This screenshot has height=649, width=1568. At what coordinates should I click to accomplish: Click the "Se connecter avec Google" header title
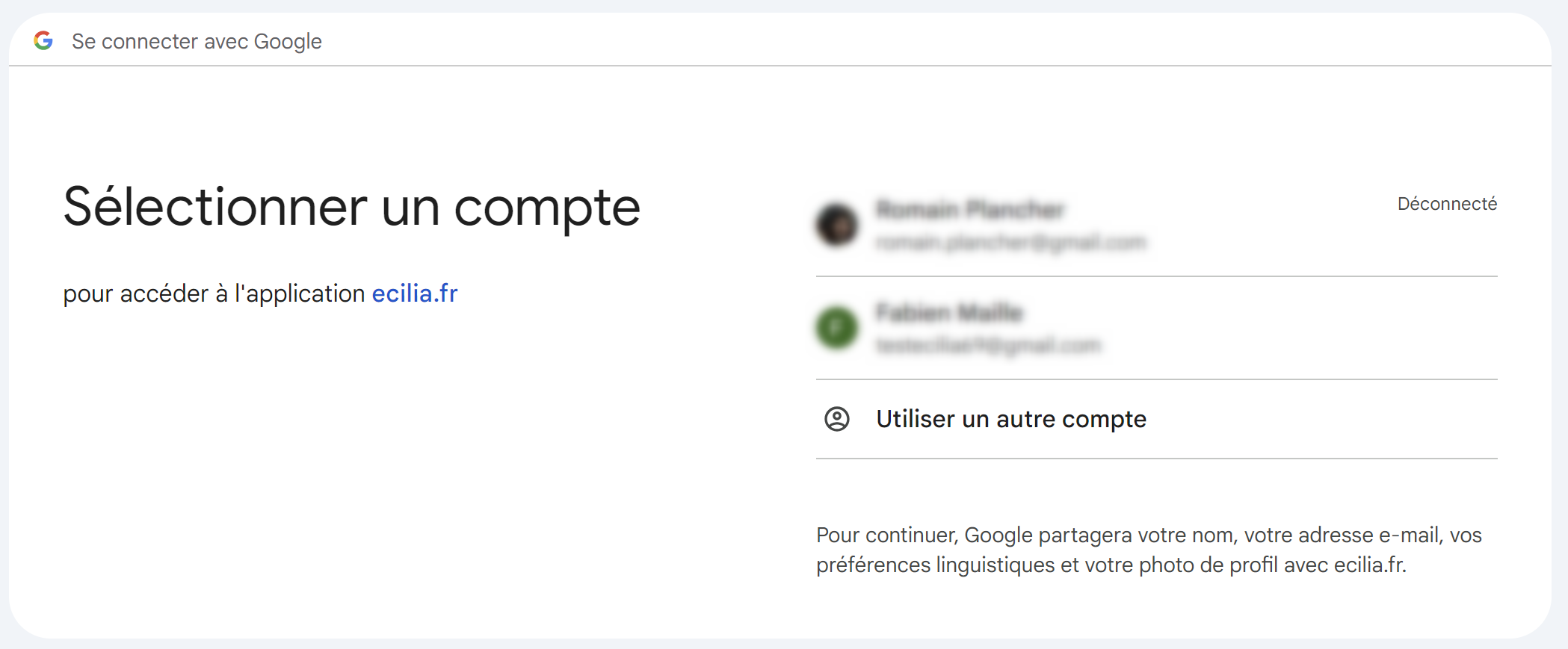click(197, 41)
